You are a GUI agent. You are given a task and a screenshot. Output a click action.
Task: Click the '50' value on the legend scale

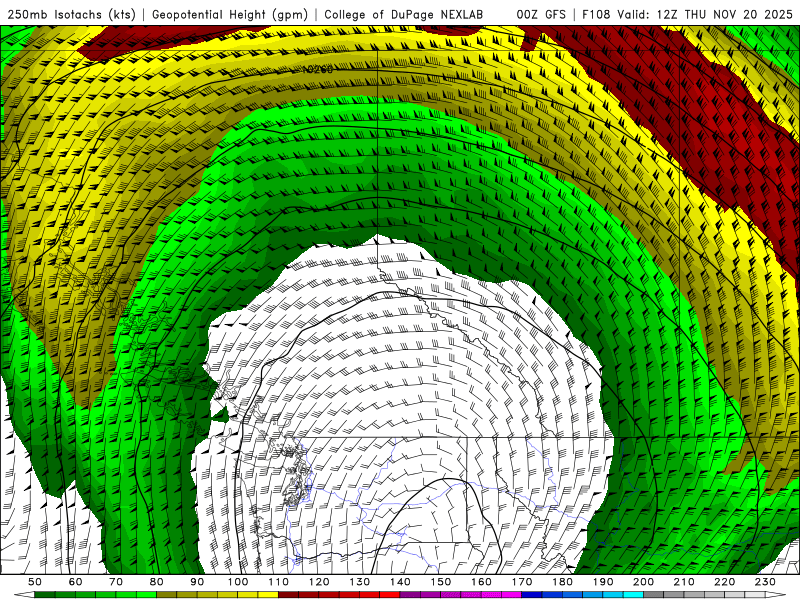pyautogui.click(x=35, y=582)
